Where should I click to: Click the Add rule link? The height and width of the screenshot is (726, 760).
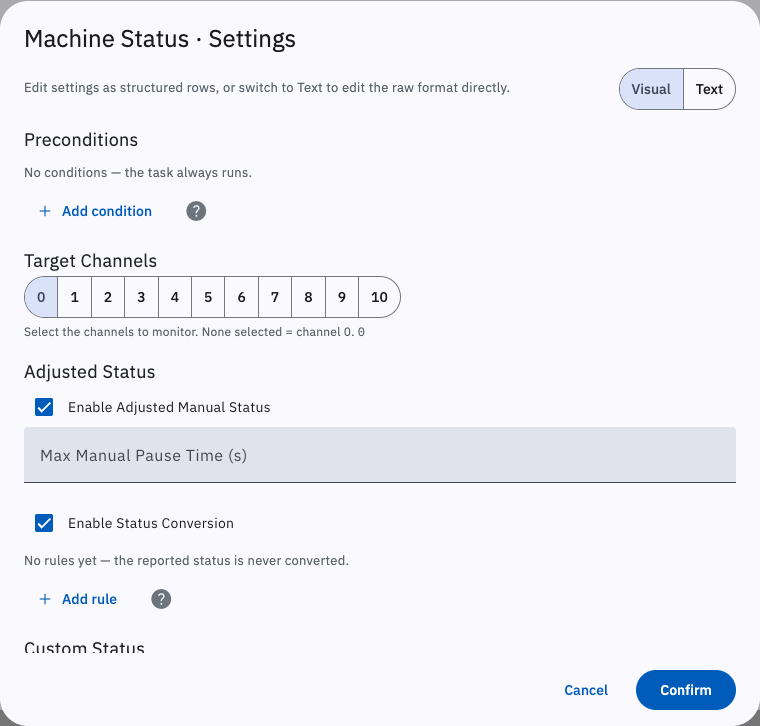(78, 599)
